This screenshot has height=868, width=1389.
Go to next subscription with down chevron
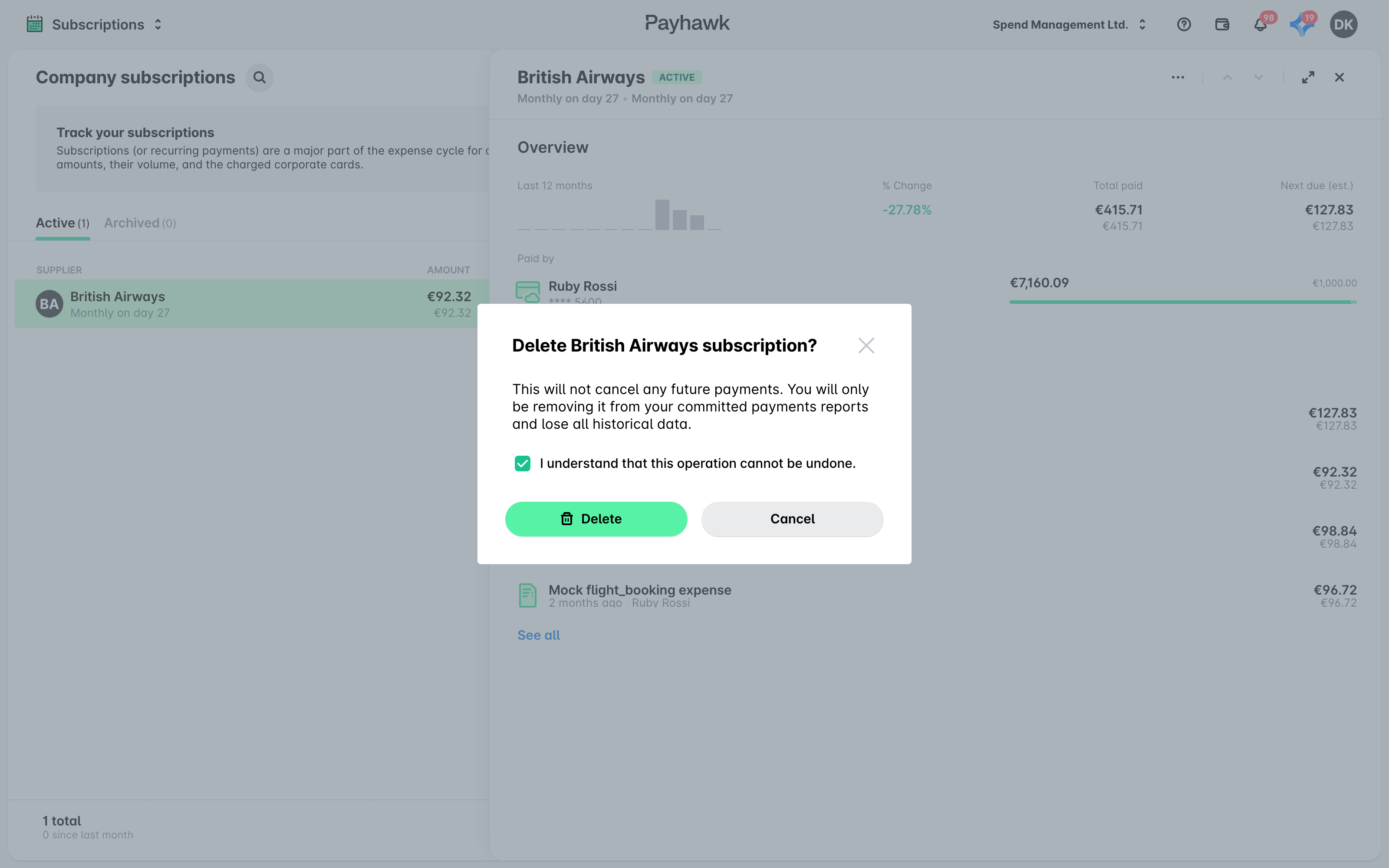(x=1258, y=78)
